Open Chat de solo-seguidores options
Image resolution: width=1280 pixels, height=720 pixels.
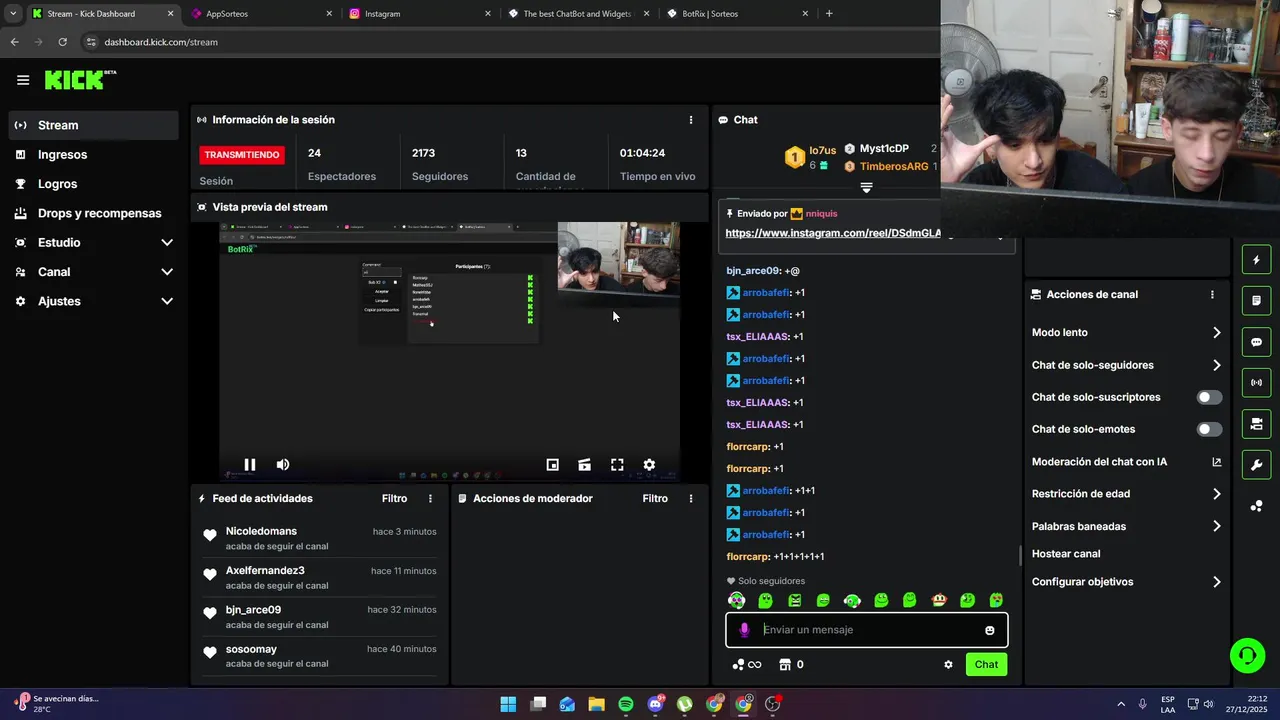point(1126,365)
